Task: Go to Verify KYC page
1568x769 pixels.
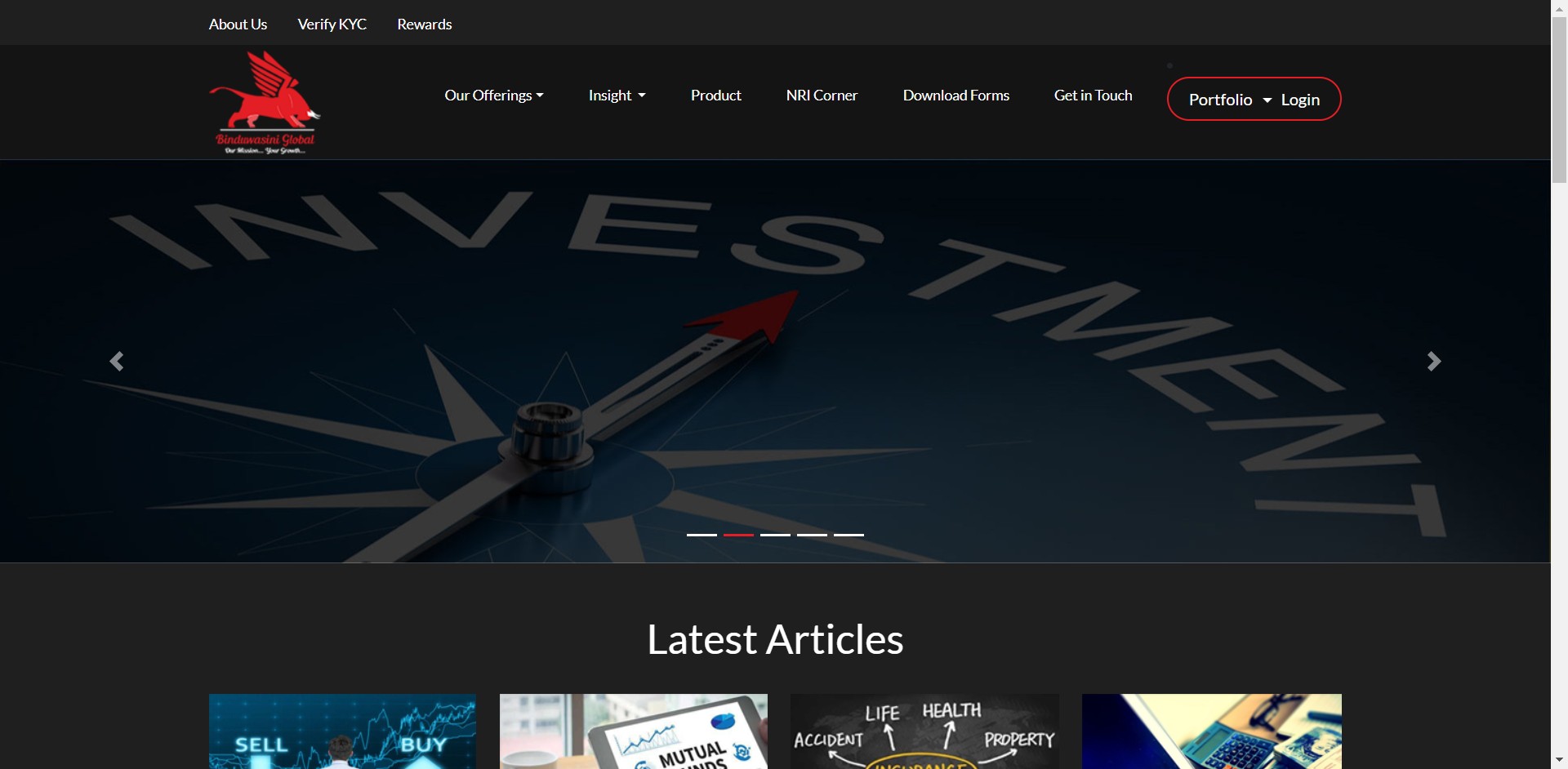Action: coord(332,24)
